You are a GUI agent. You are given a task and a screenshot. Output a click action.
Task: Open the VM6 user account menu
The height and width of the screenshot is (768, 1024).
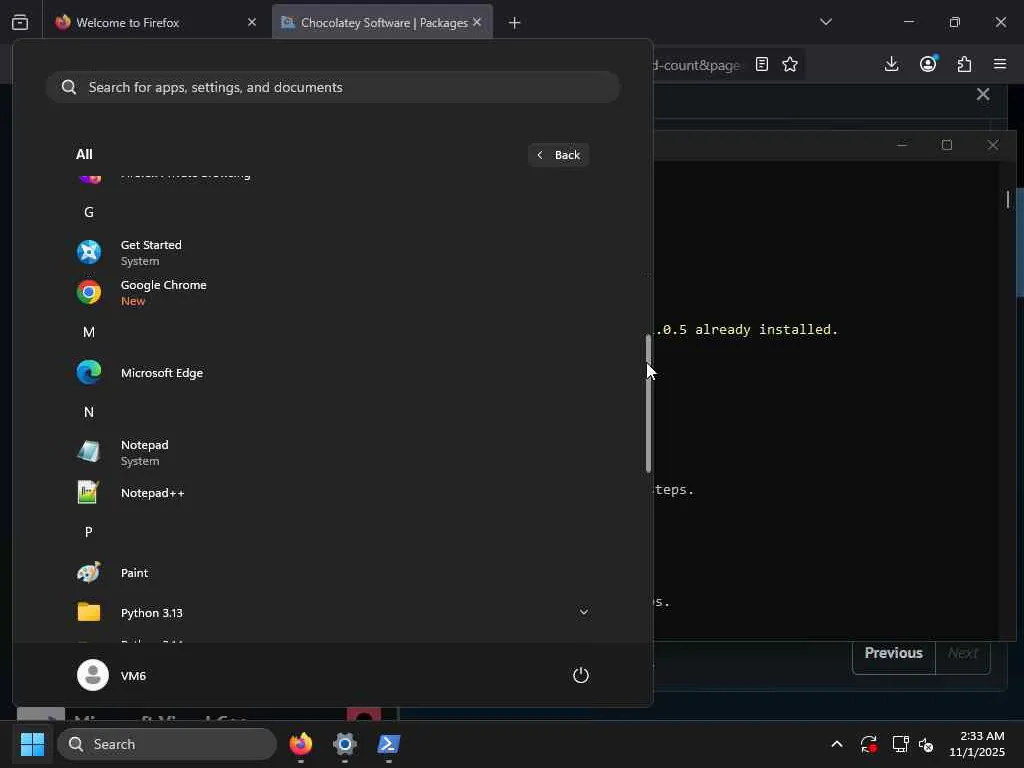112,675
